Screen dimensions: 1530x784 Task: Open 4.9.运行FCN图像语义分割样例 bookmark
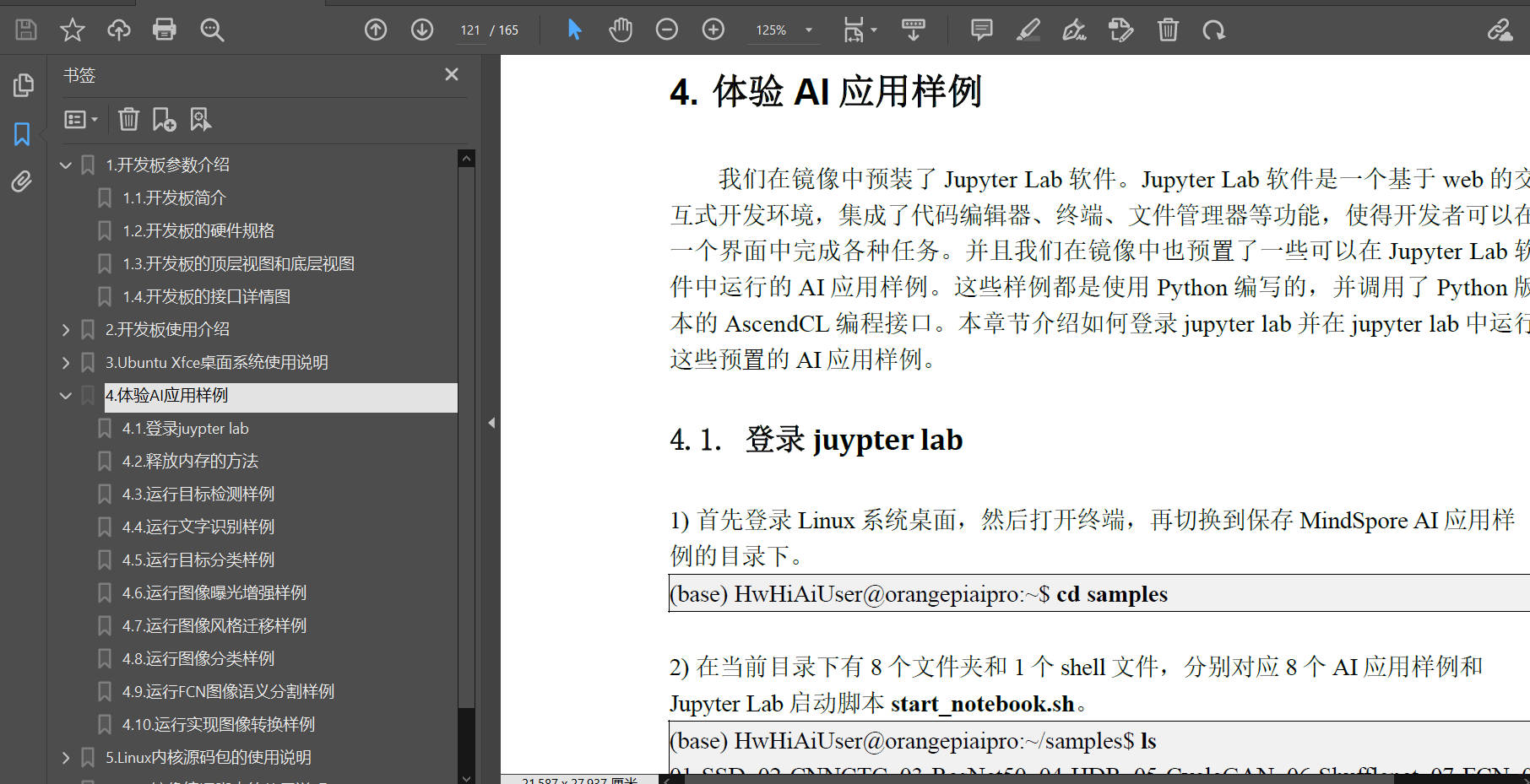click(228, 692)
